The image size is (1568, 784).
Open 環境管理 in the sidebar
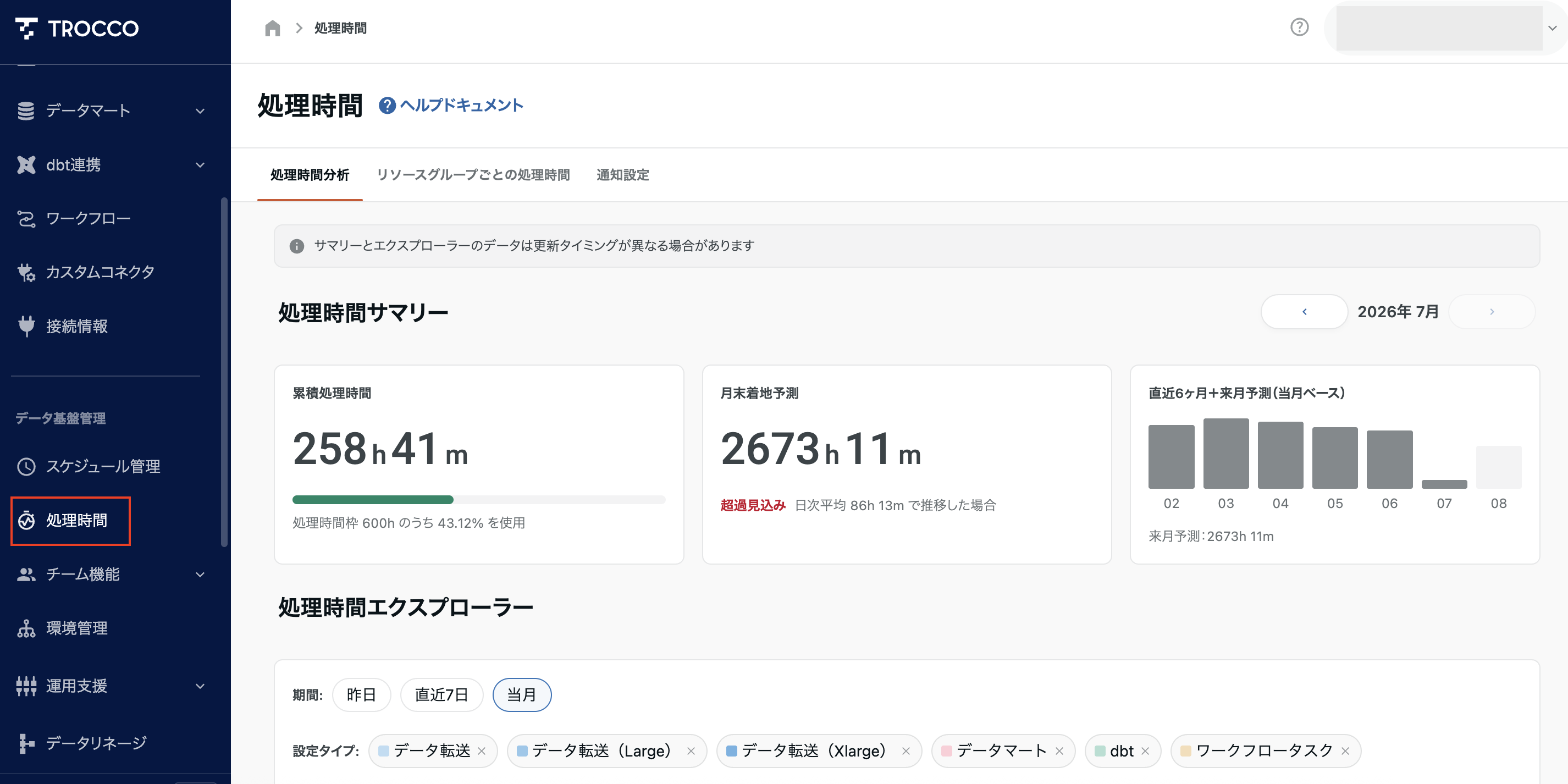coord(77,628)
